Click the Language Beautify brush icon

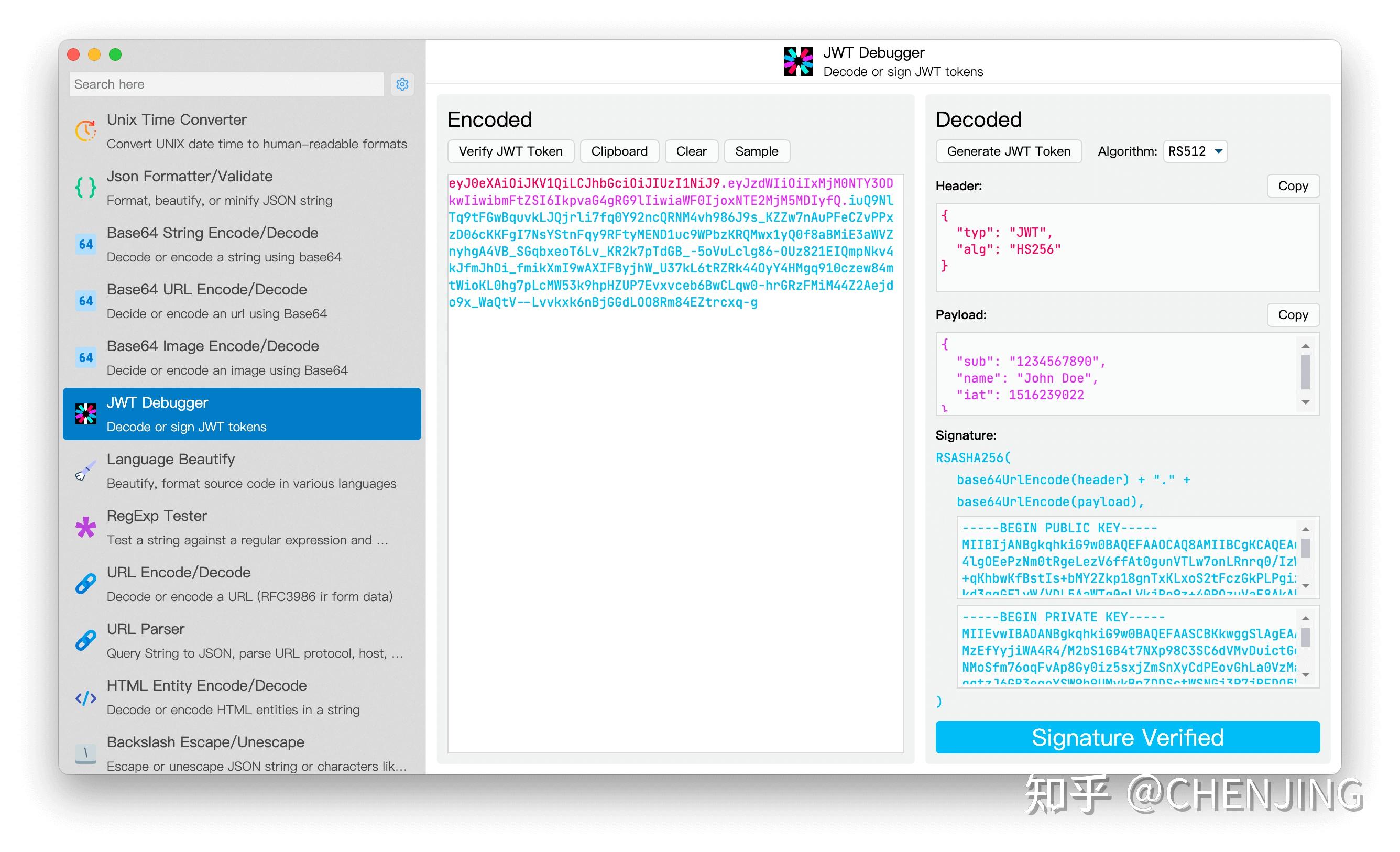pos(86,471)
